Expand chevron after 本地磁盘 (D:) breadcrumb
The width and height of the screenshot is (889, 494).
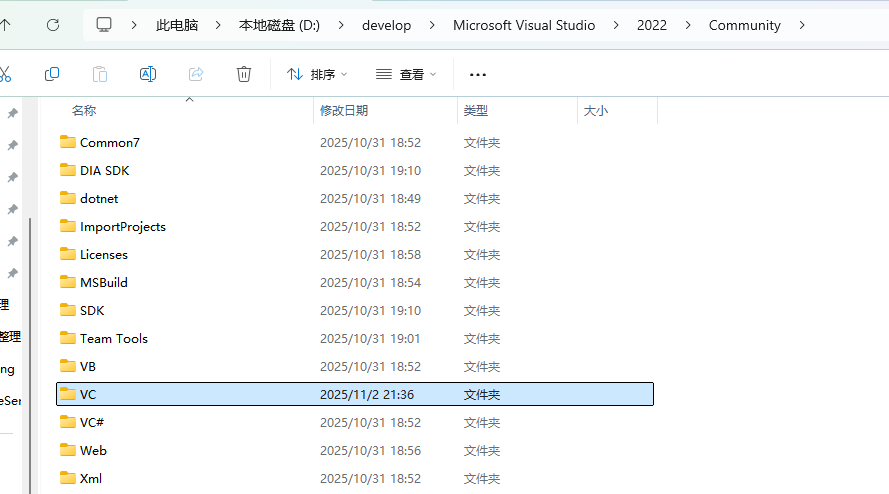coord(341,25)
